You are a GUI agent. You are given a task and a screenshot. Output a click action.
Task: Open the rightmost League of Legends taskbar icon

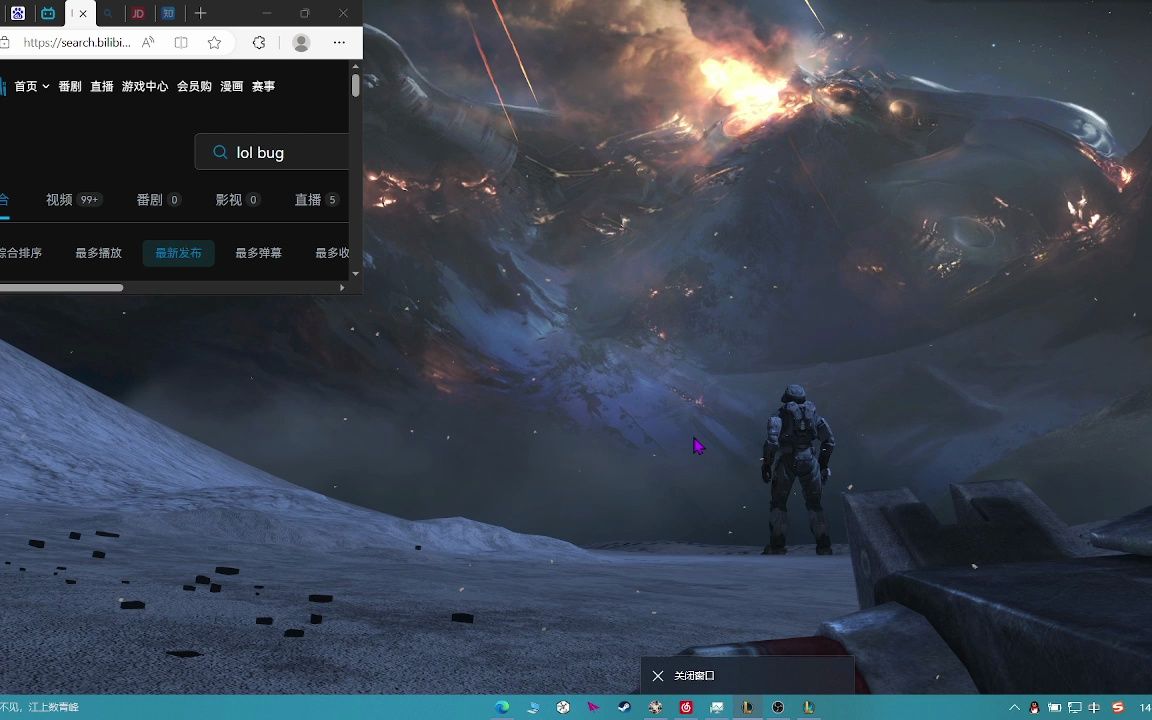click(x=809, y=707)
